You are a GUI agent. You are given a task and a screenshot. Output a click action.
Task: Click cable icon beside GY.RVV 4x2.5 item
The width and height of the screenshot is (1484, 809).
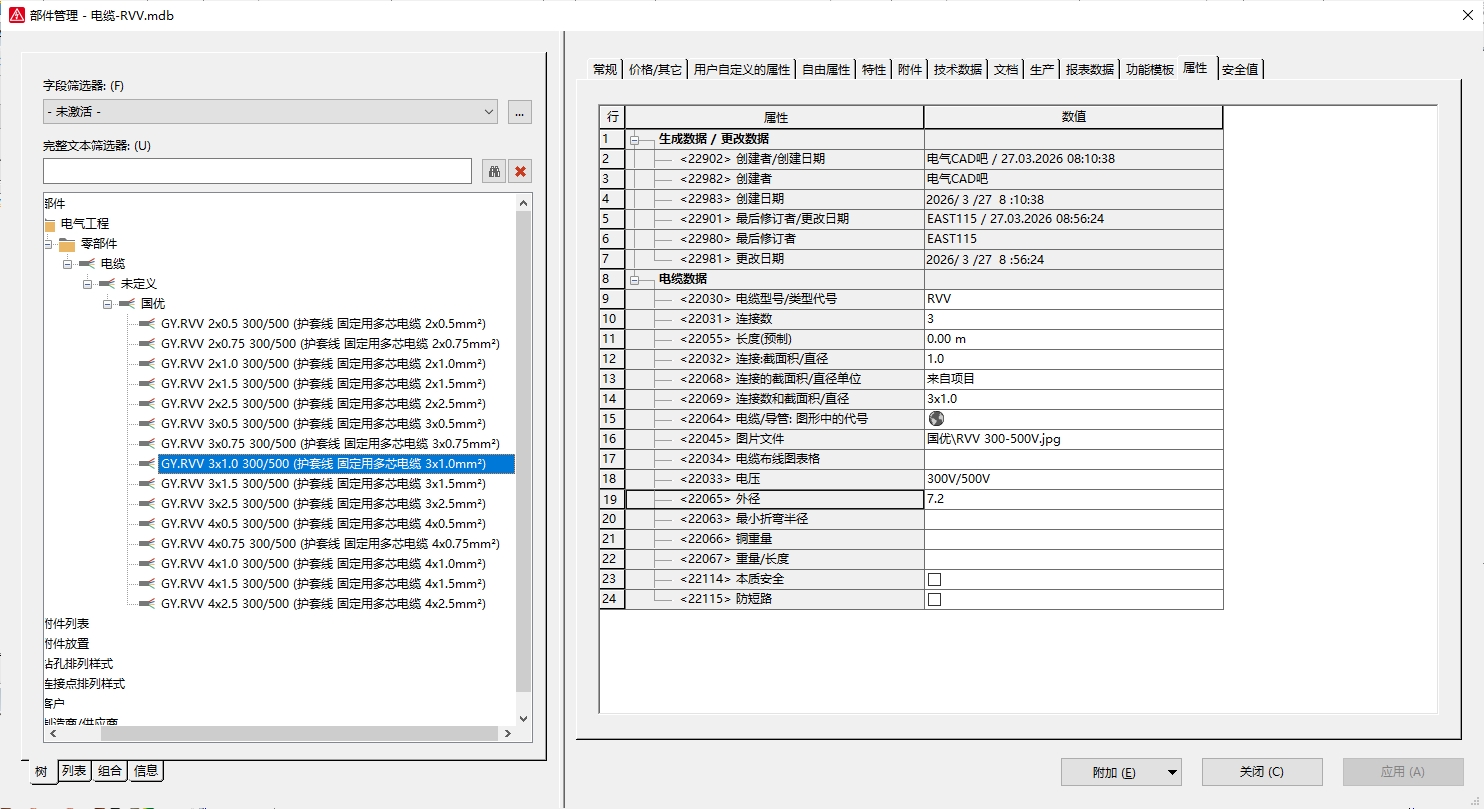[147, 604]
